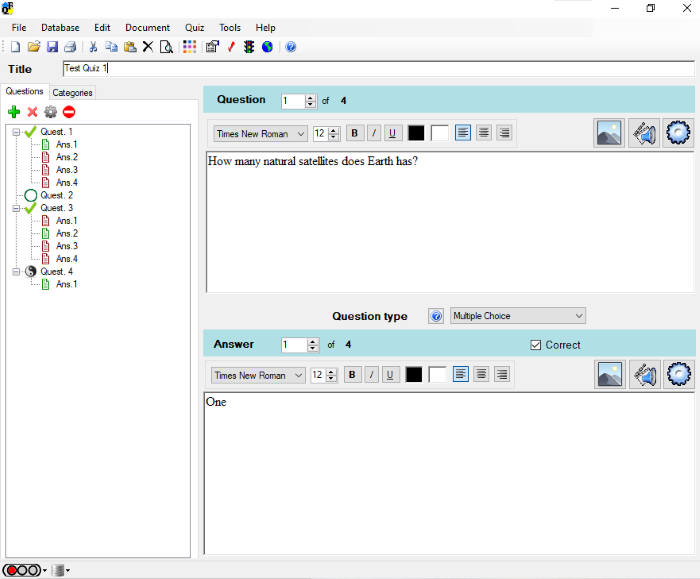The height and width of the screenshot is (579, 700).
Task: Collapse the Quest. 1 tree node
Action: 16,132
